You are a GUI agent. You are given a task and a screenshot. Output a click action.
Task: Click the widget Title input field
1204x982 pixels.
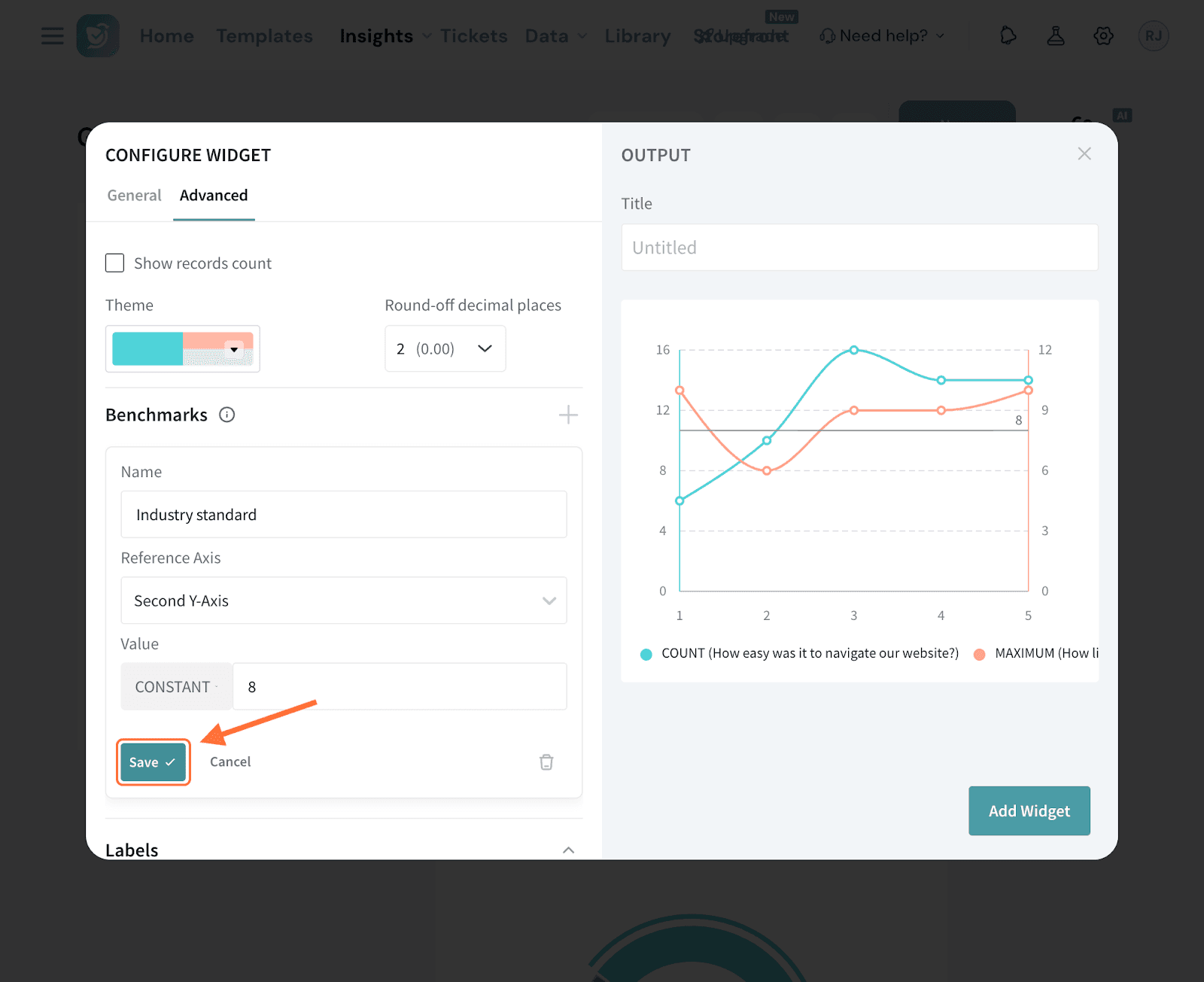859,248
